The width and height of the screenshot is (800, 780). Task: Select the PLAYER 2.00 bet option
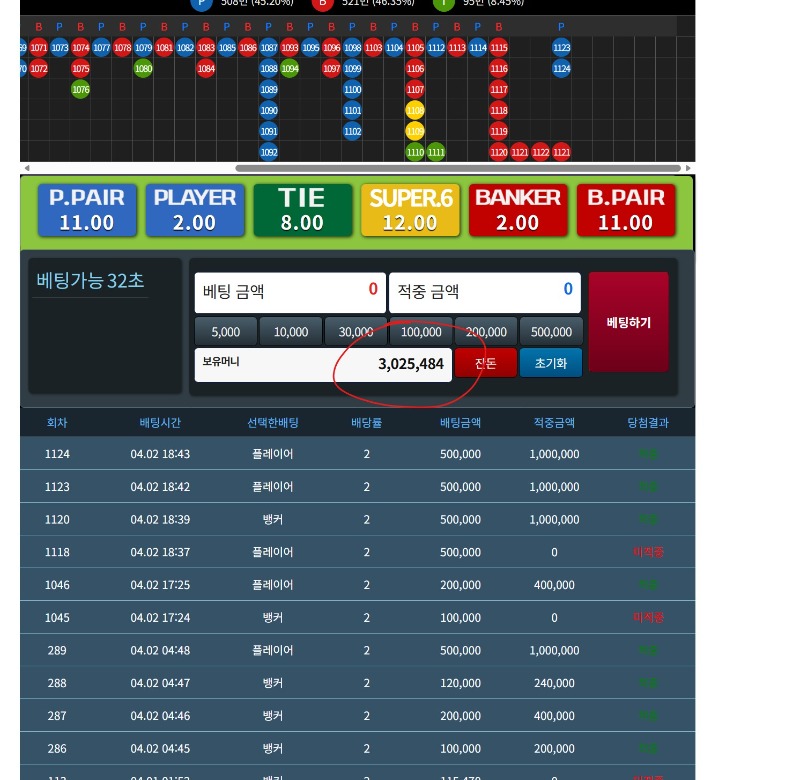point(194,210)
